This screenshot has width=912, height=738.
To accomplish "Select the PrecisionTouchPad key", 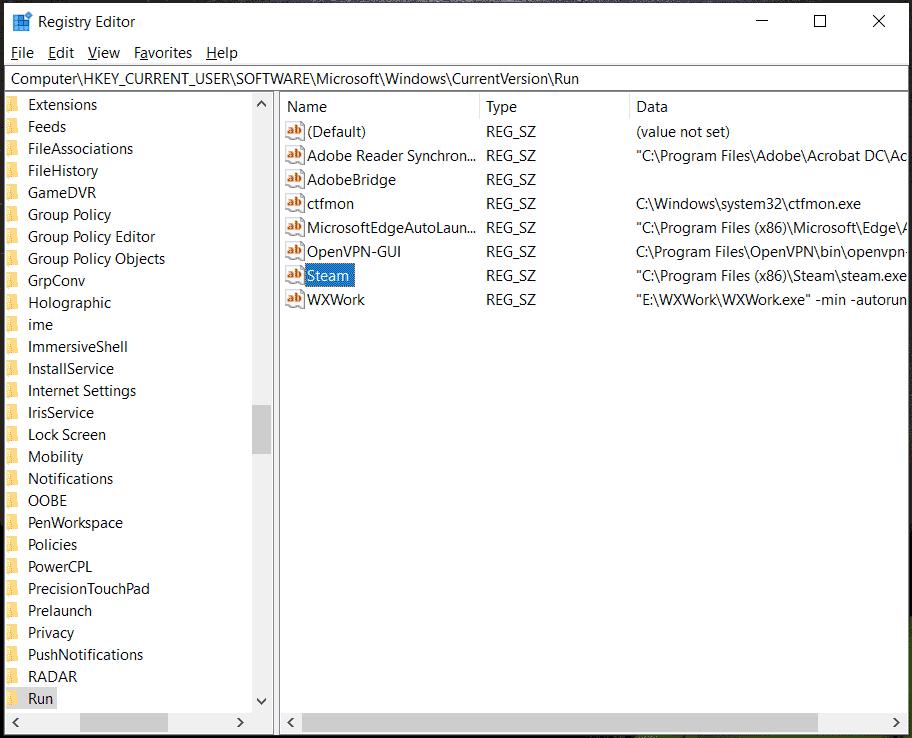I will click(x=88, y=589).
